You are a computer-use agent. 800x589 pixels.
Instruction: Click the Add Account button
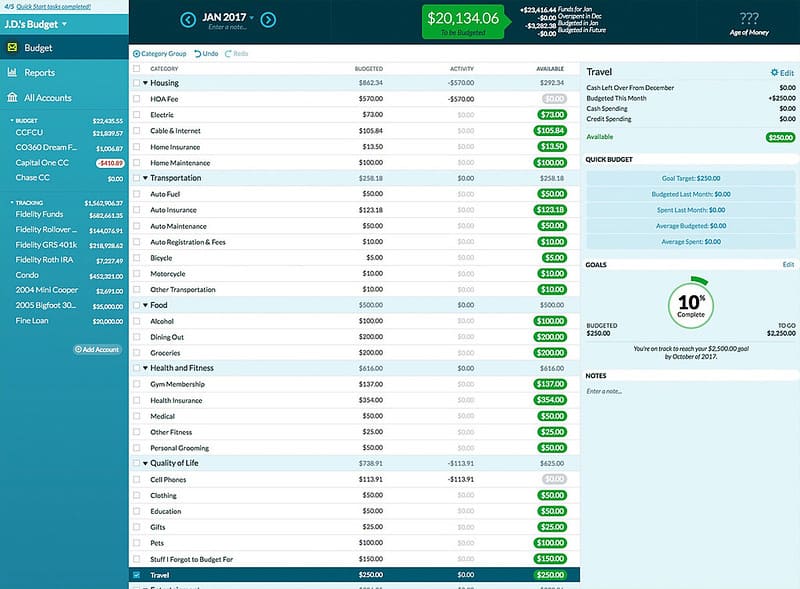(97, 350)
